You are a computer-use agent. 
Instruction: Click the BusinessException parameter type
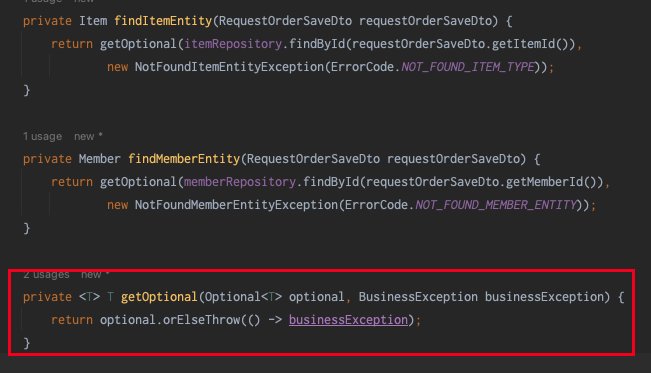(x=418, y=297)
